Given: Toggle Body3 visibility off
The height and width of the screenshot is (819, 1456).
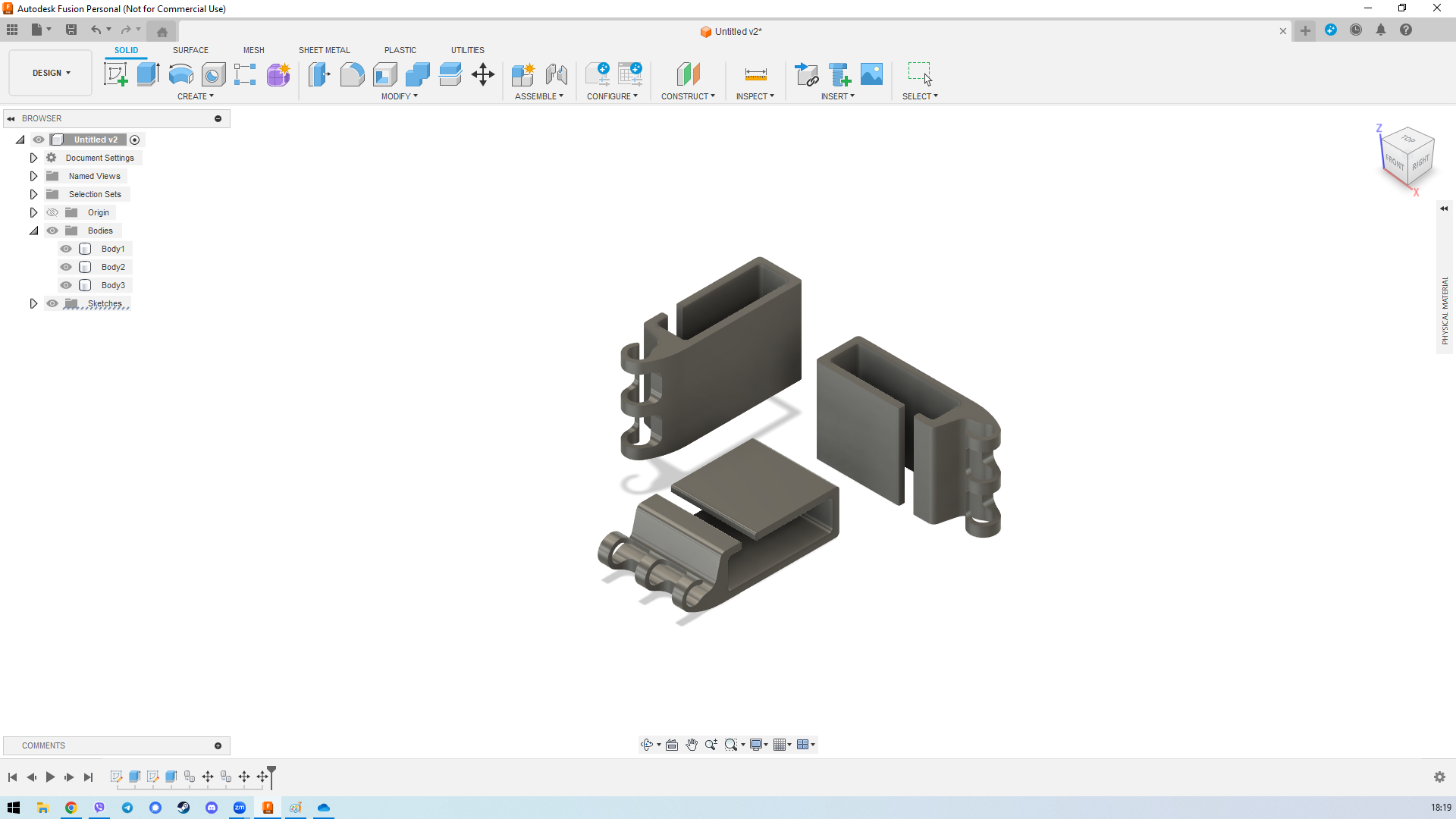Looking at the screenshot, I should point(66,285).
